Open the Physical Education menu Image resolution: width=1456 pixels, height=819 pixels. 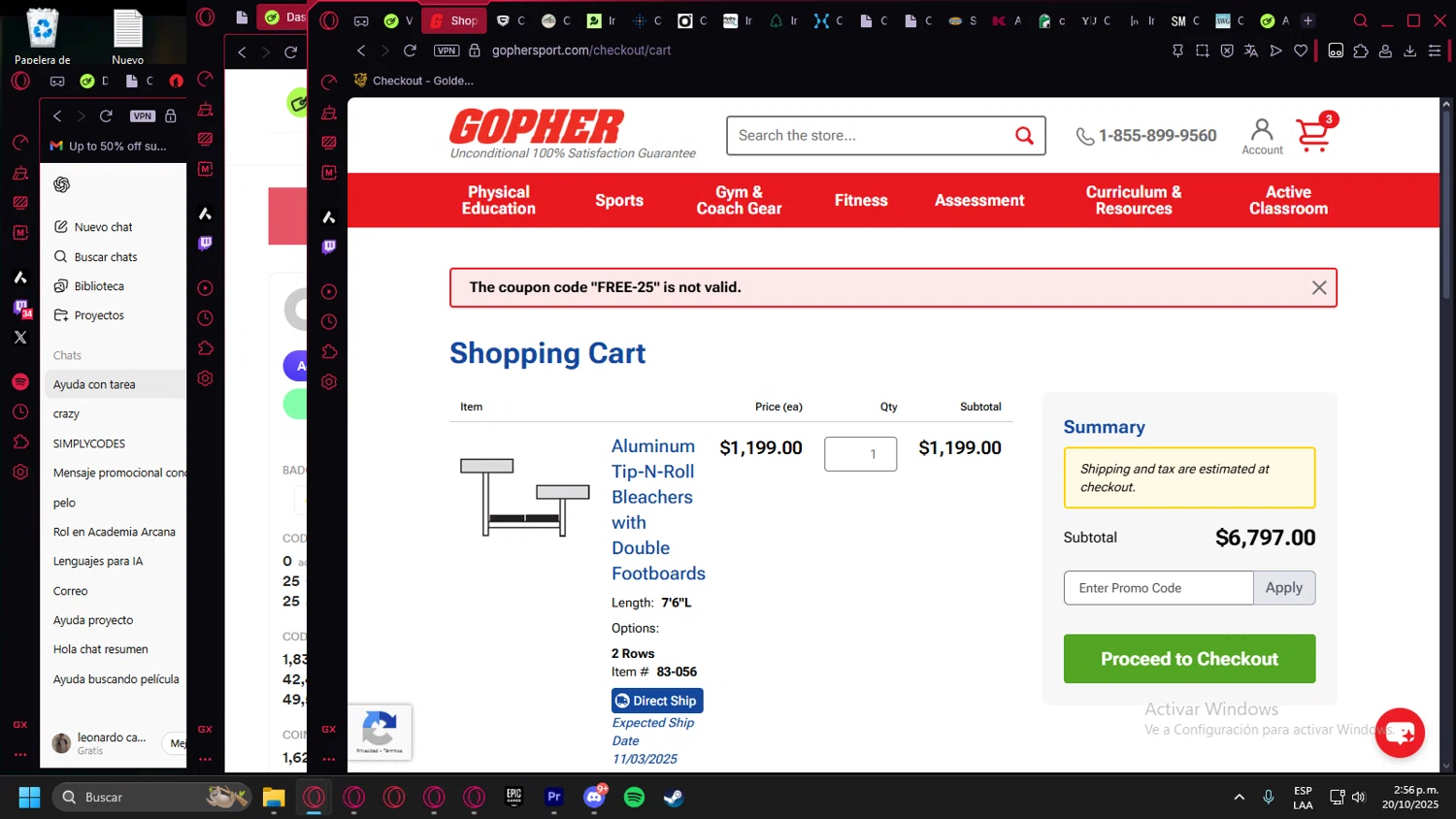coord(498,200)
